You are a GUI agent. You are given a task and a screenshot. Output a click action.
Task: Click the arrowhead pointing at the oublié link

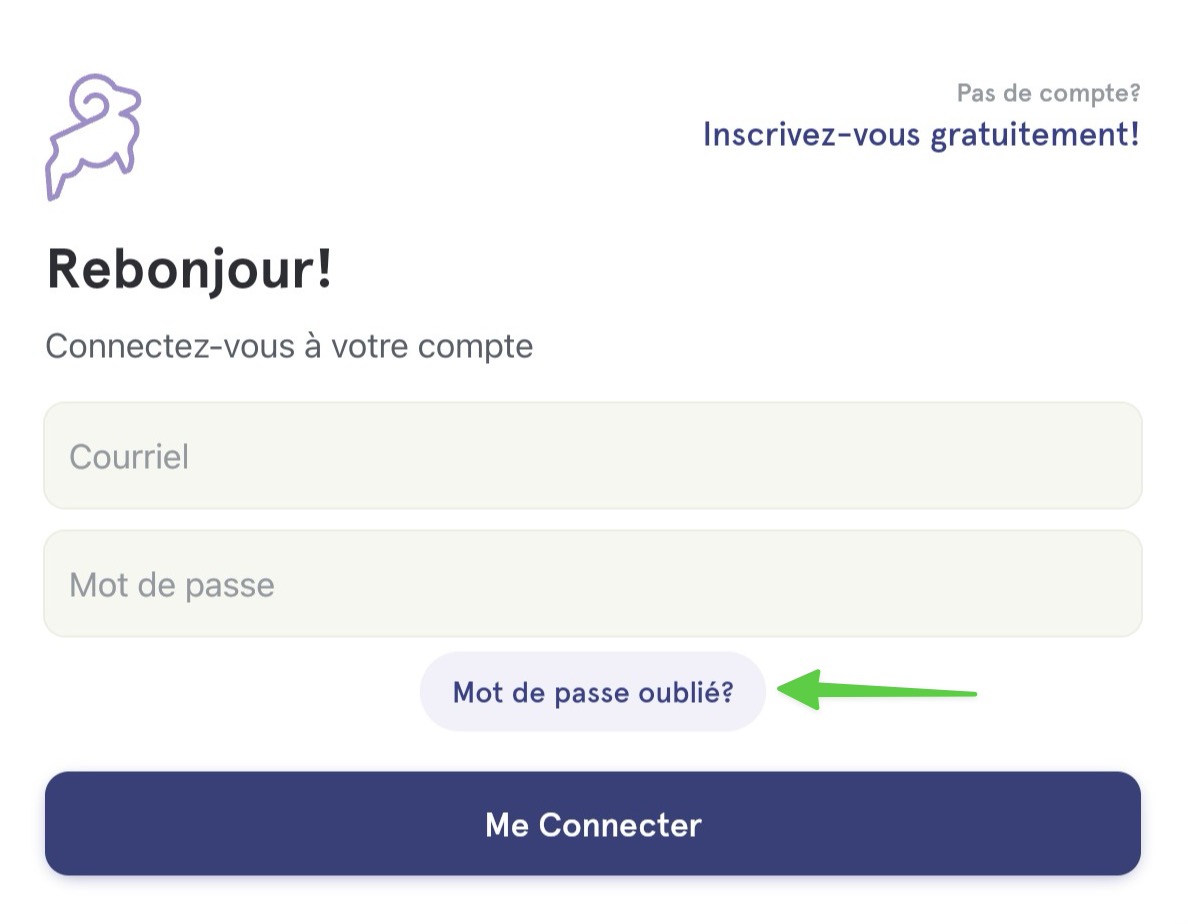[800, 690]
